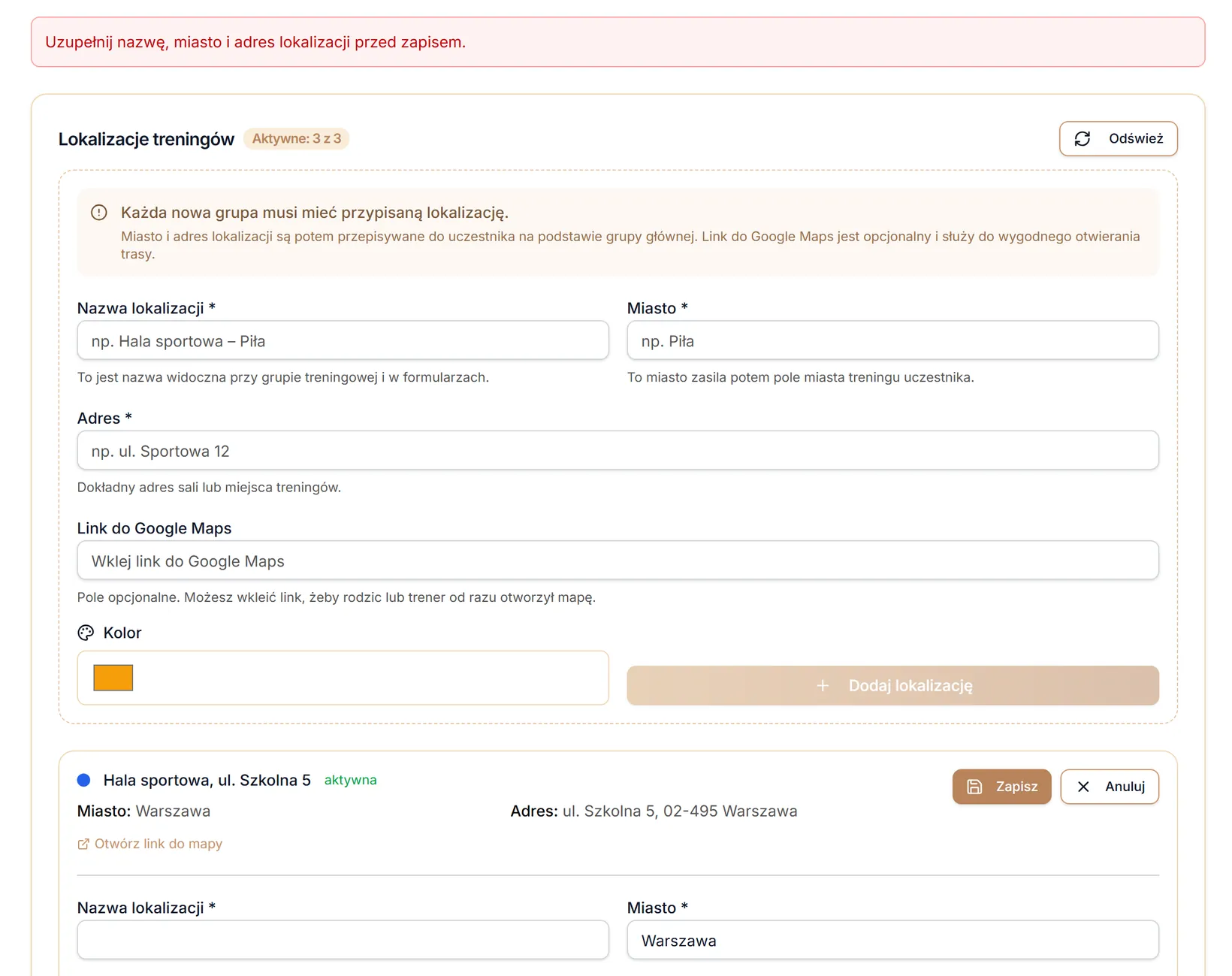The height and width of the screenshot is (976, 1232).
Task: Focus the Miasto field with np. Piła placeholder
Action: pyautogui.click(x=892, y=341)
